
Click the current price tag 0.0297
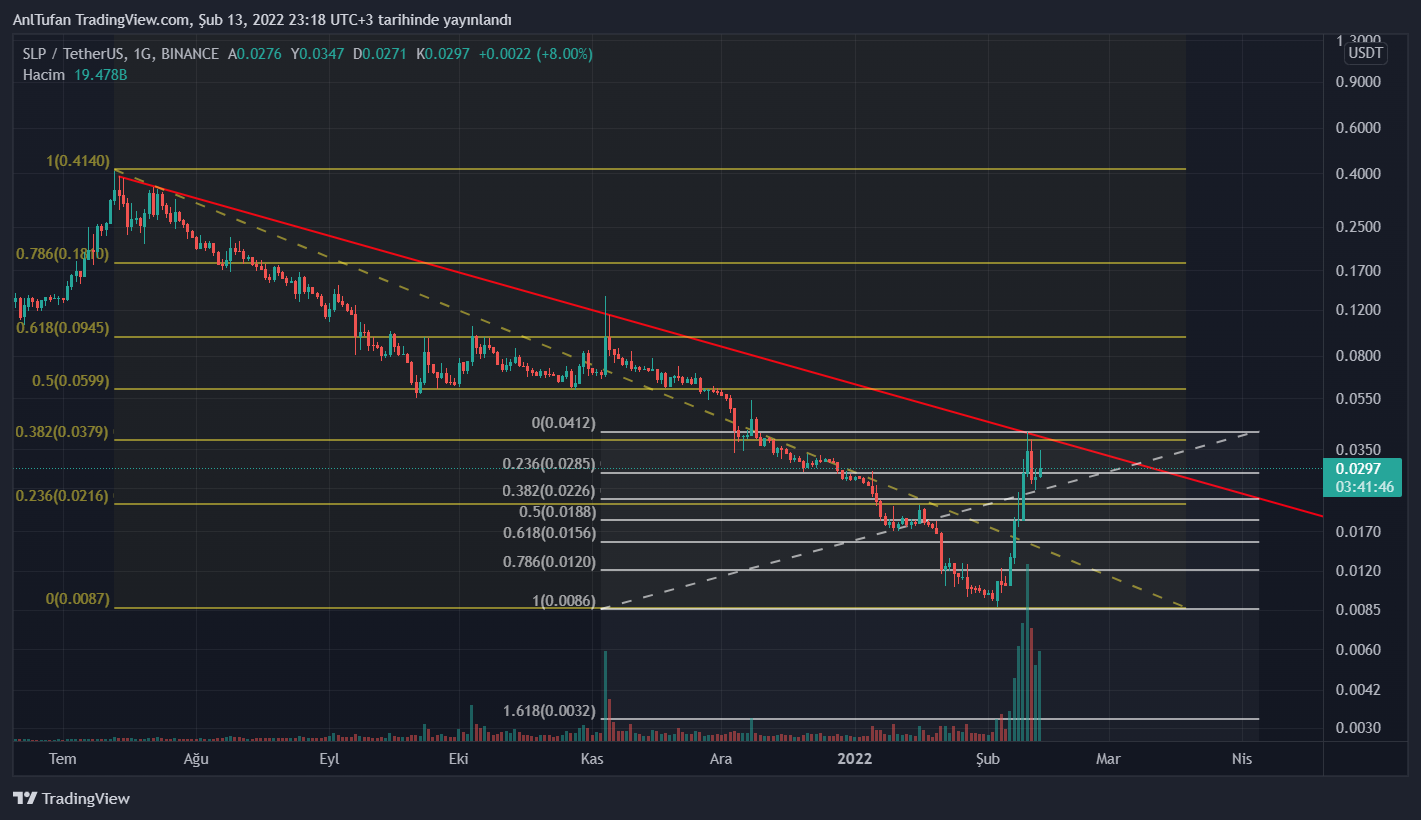[1357, 468]
